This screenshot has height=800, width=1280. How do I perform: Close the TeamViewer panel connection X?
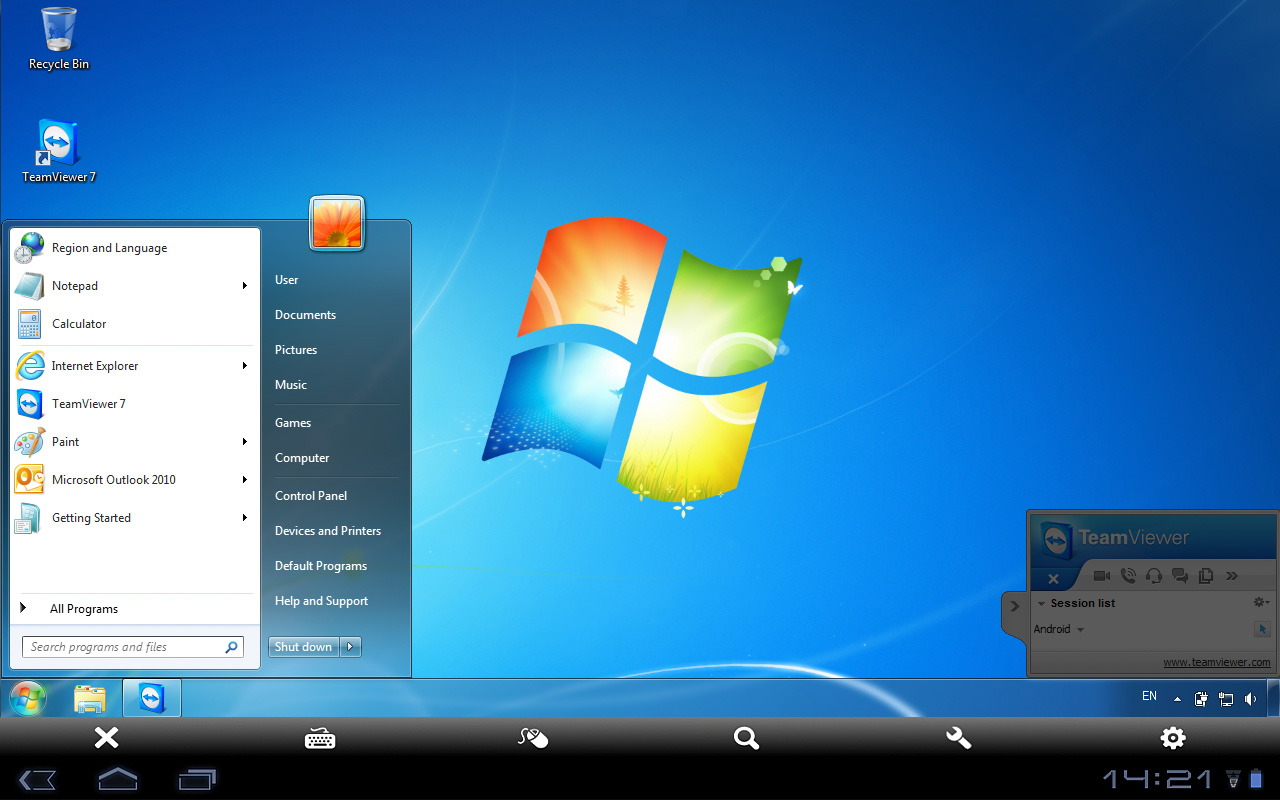(x=1053, y=579)
